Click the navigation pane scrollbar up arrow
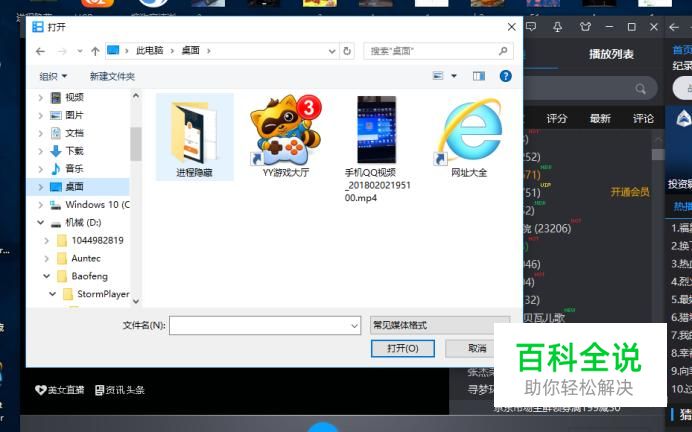 [136, 96]
